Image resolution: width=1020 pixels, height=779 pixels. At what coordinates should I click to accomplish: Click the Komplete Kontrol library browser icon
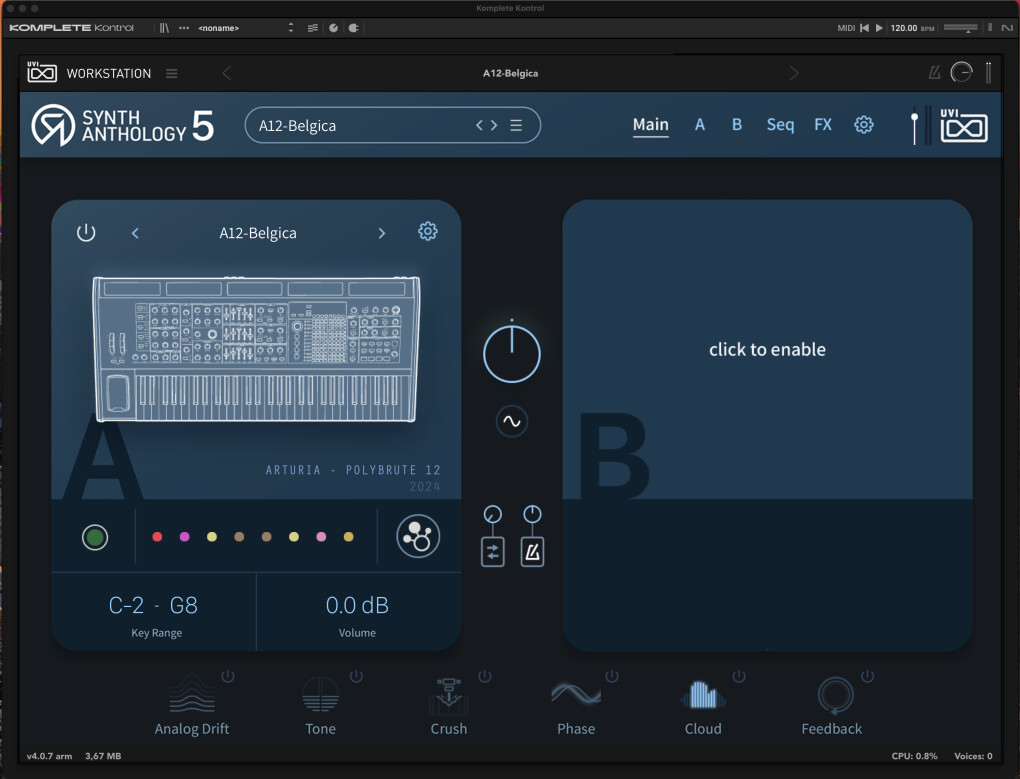click(164, 28)
